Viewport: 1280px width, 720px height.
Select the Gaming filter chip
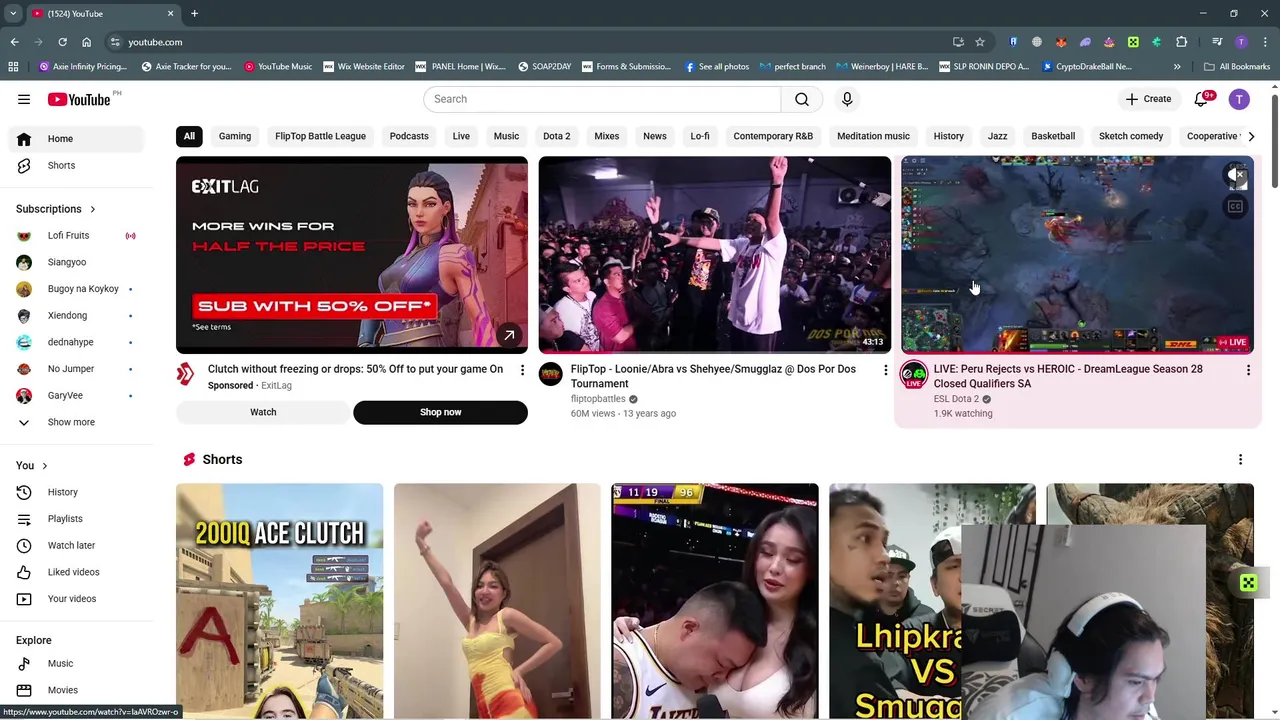click(x=235, y=136)
